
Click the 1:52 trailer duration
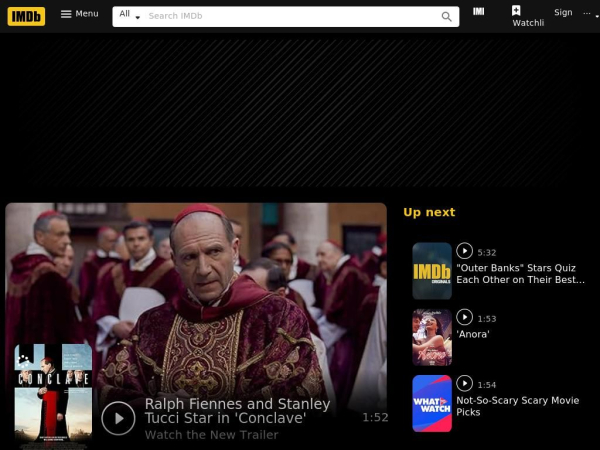pos(375,417)
